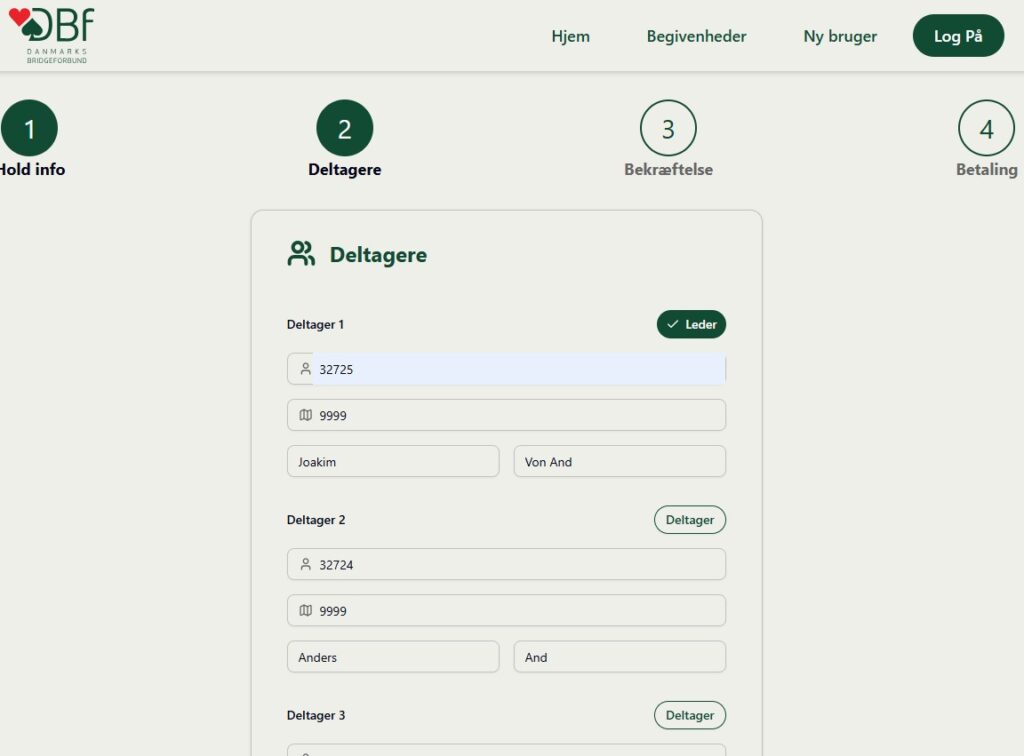Open Begivenheder in the top navigation
1024x756 pixels.
point(696,37)
